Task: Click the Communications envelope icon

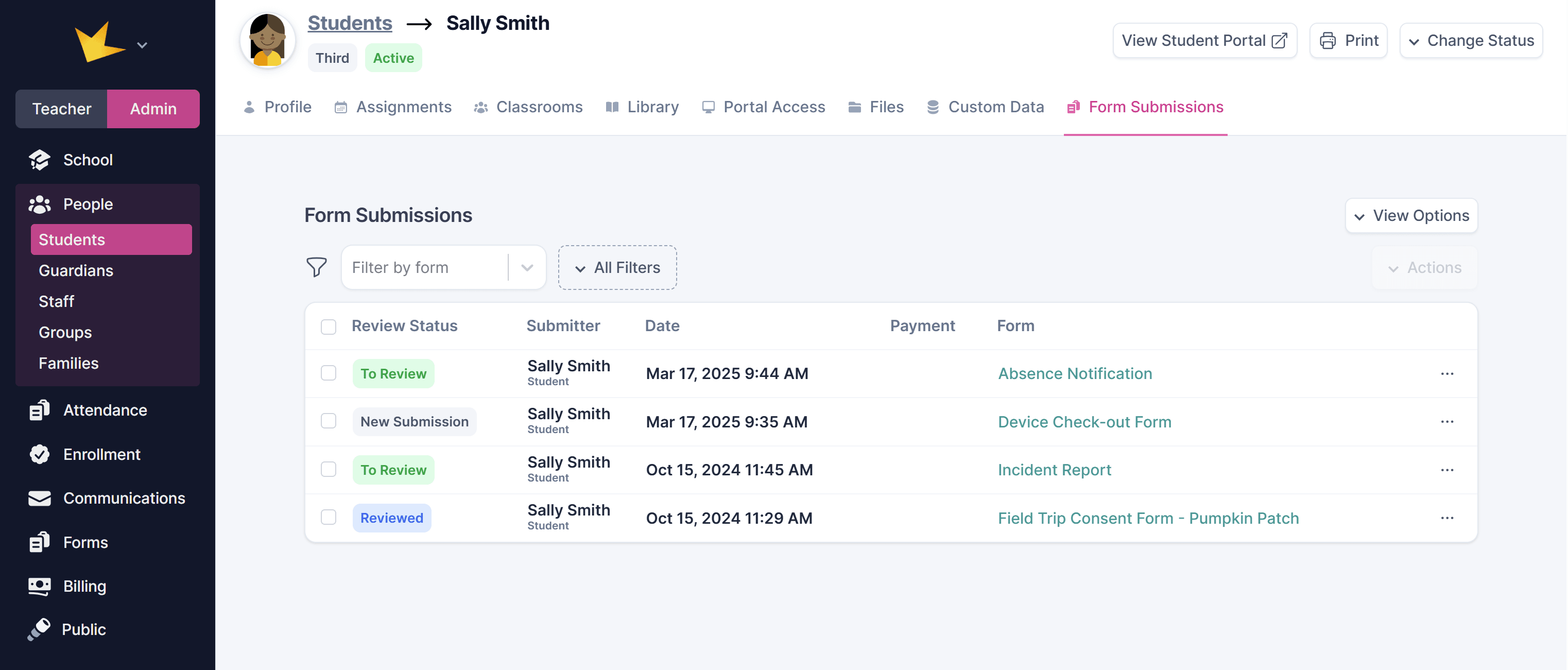Action: [x=40, y=498]
